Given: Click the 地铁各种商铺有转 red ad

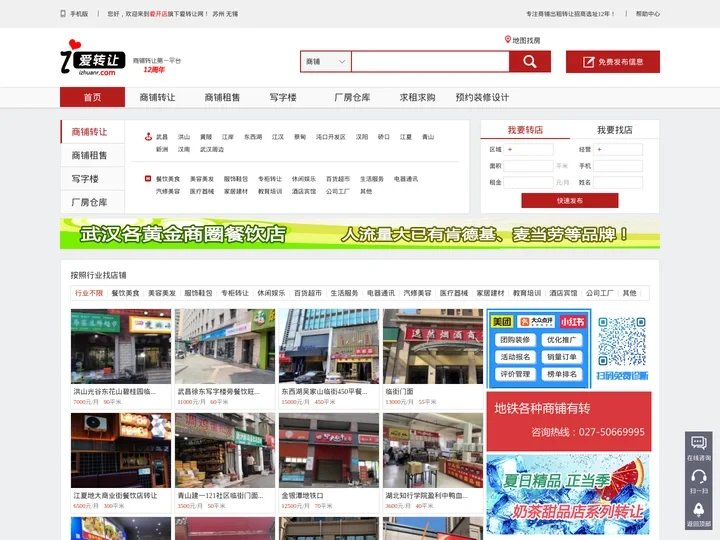Looking at the screenshot, I should 569,421.
